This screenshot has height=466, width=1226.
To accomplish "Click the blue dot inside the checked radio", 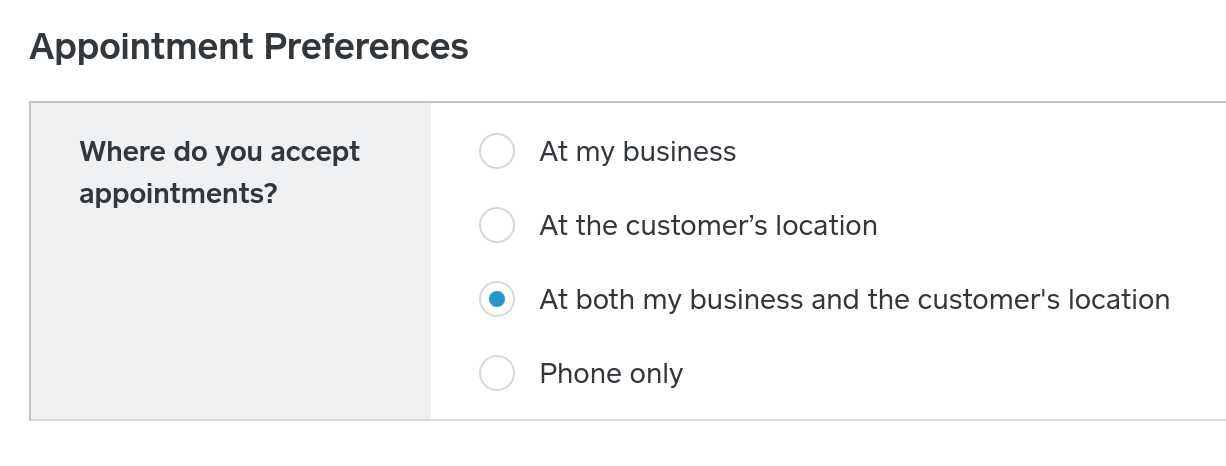I will pyautogui.click(x=497, y=299).
